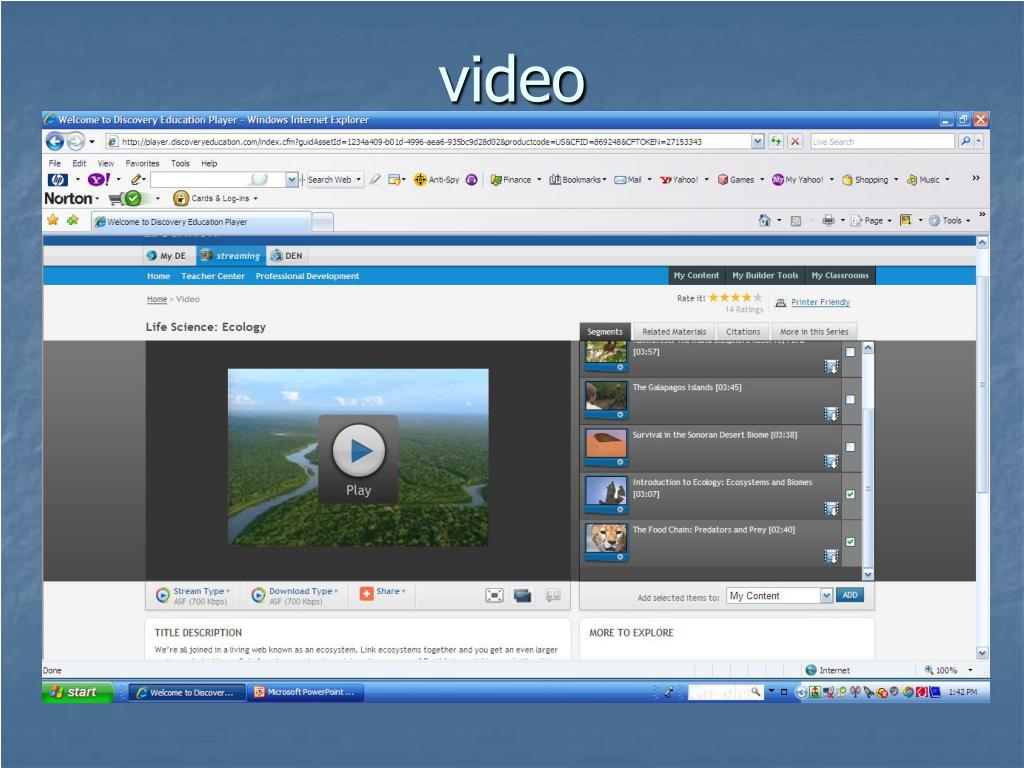The height and width of the screenshot is (768, 1024).
Task: Select the cheetah Food Chain thumbnail
Action: pos(606,539)
